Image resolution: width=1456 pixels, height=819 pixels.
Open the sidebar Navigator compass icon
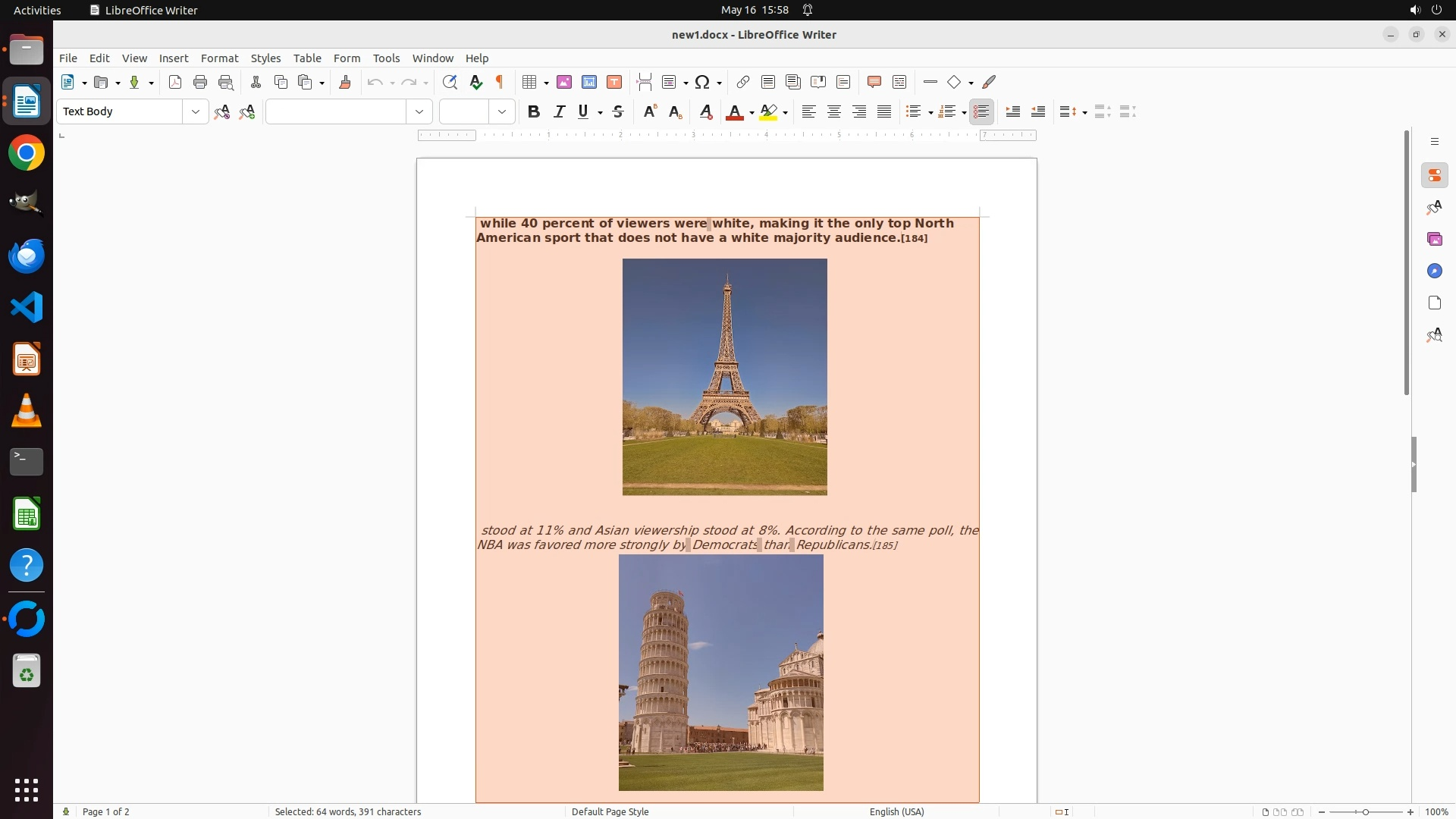click(x=1434, y=271)
